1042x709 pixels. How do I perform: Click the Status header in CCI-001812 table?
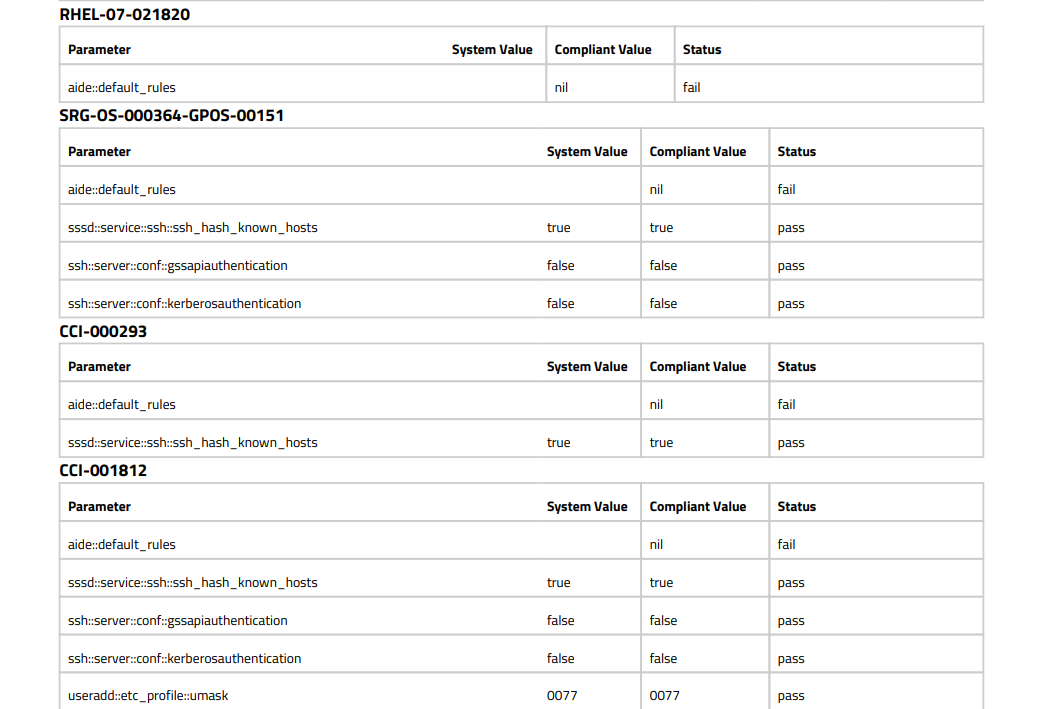coord(796,507)
